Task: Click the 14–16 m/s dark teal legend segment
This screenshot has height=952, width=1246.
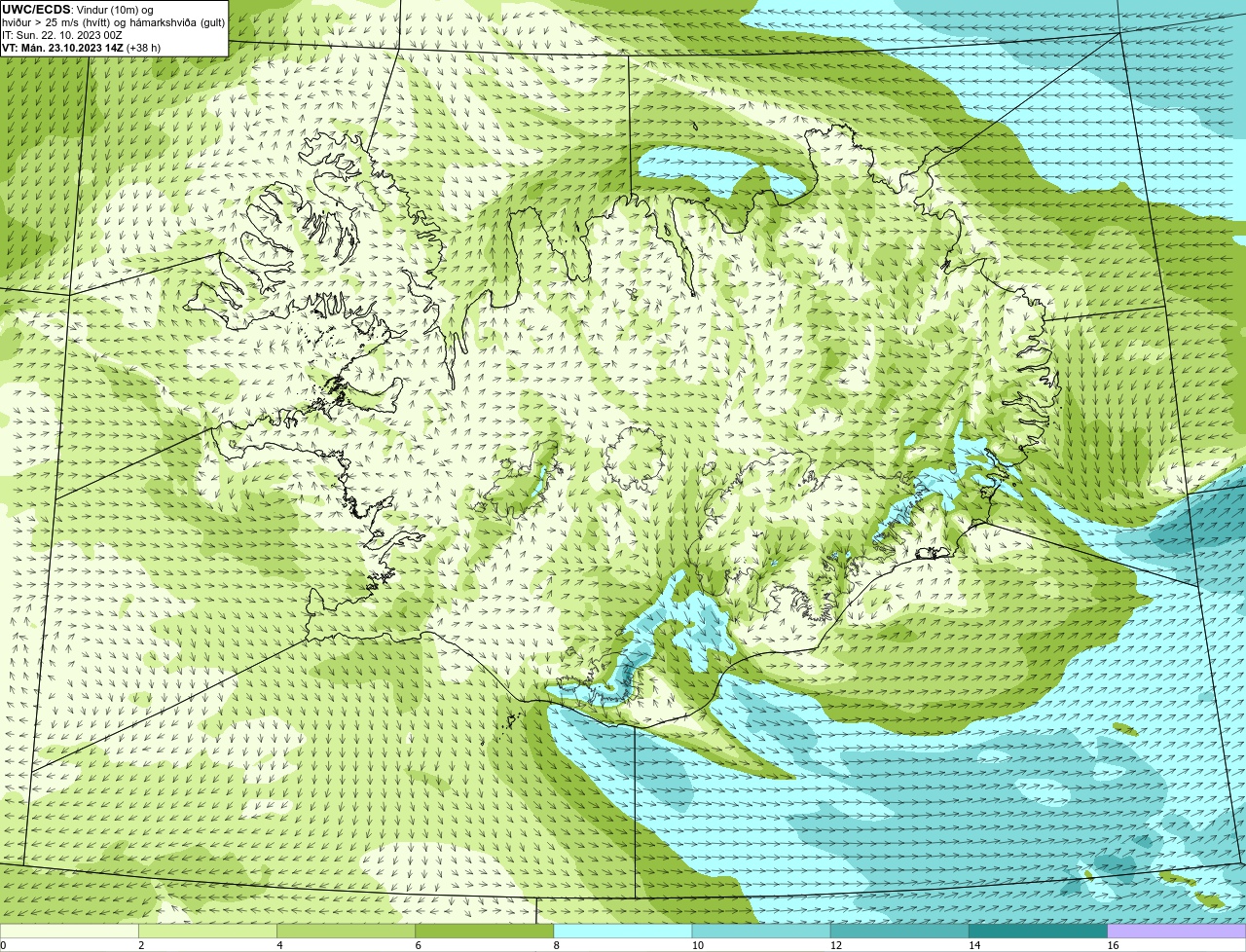Action: [x=1038, y=932]
